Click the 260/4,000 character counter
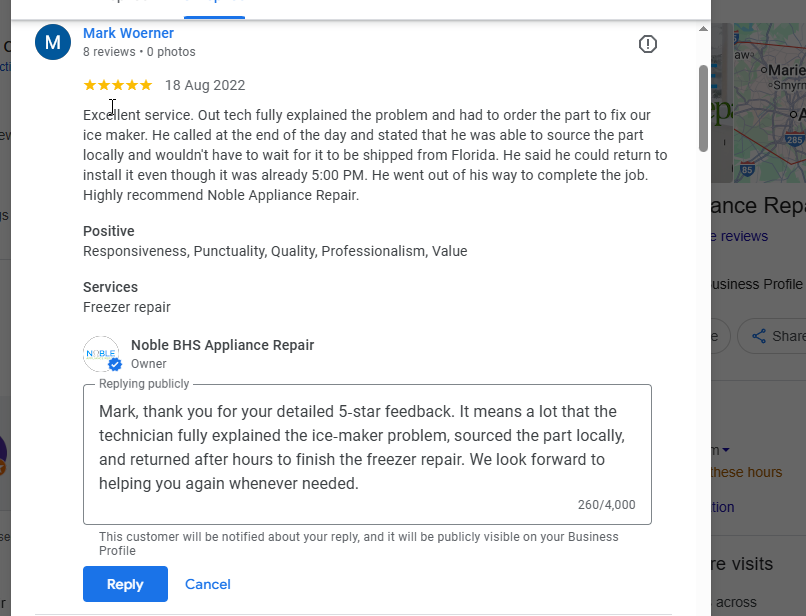This screenshot has height=616, width=806. point(606,505)
